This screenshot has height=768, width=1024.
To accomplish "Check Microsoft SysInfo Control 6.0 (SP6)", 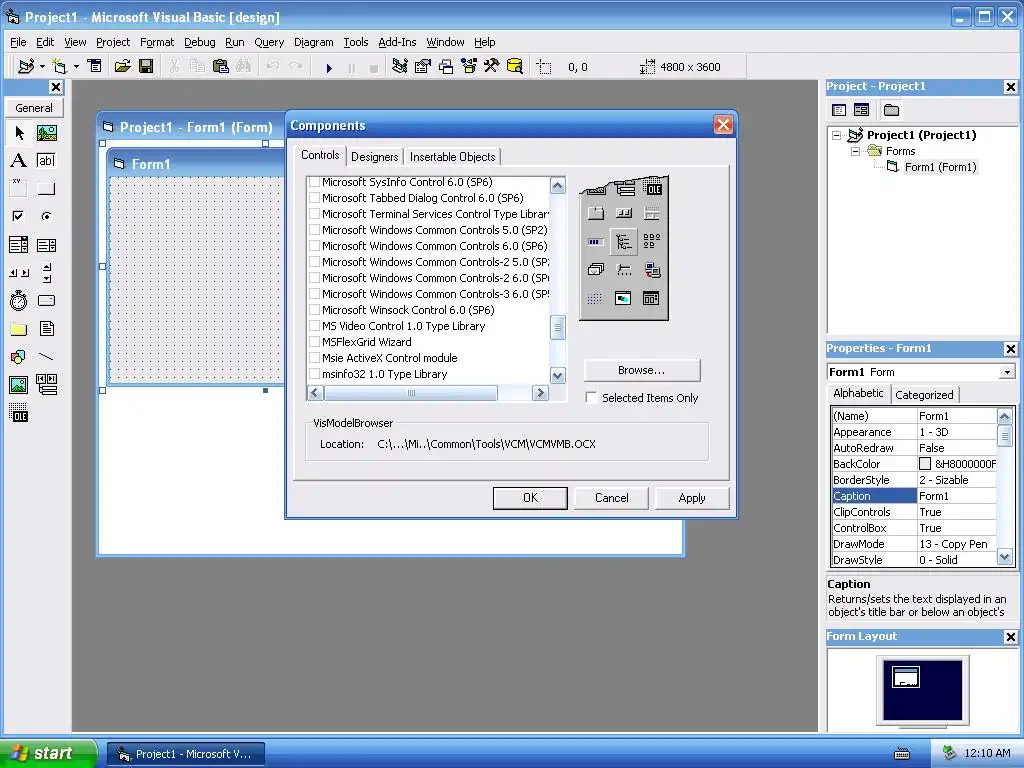I will click(x=314, y=182).
